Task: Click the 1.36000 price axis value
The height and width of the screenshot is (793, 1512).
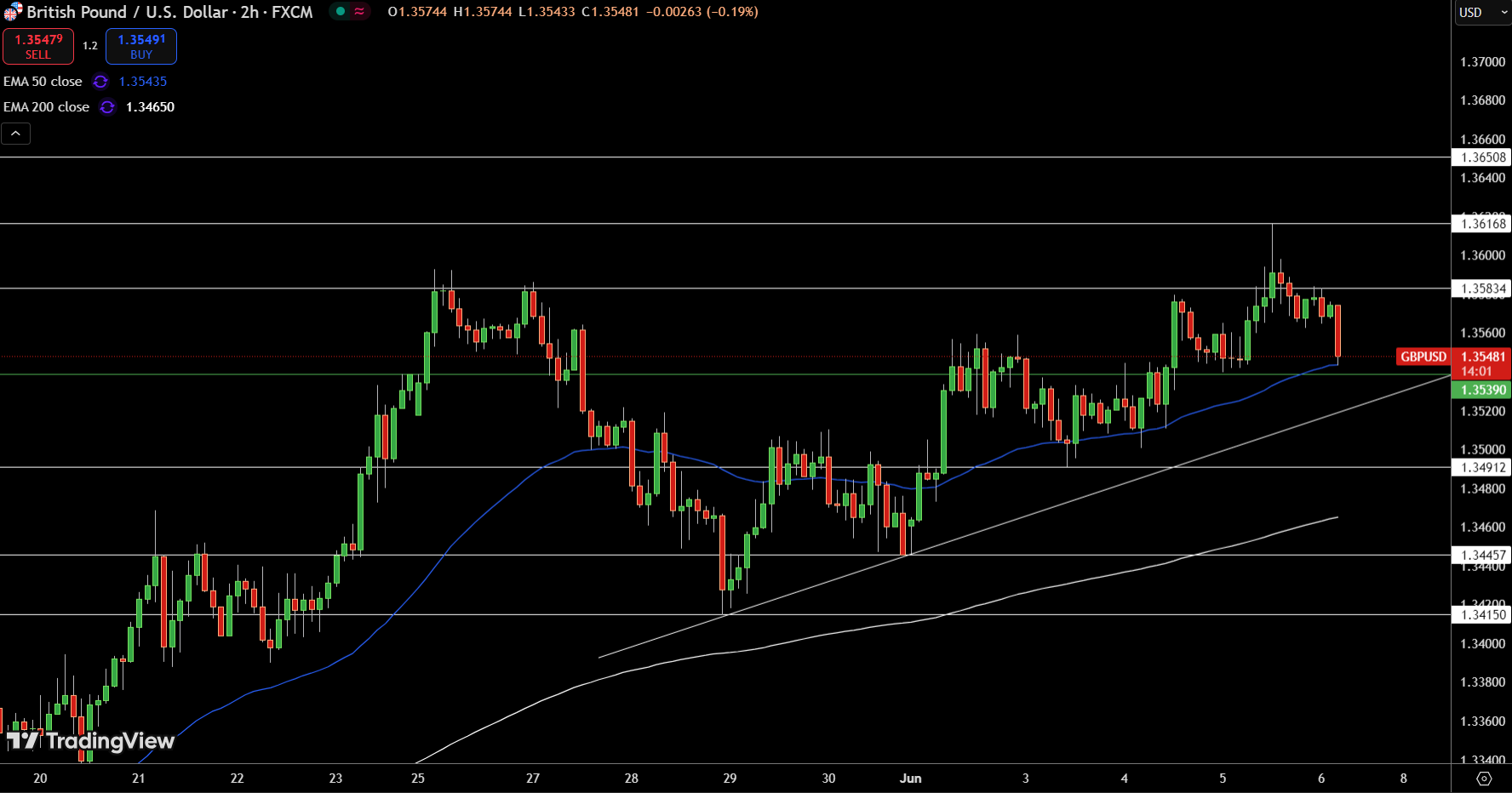Action: click(x=1482, y=255)
